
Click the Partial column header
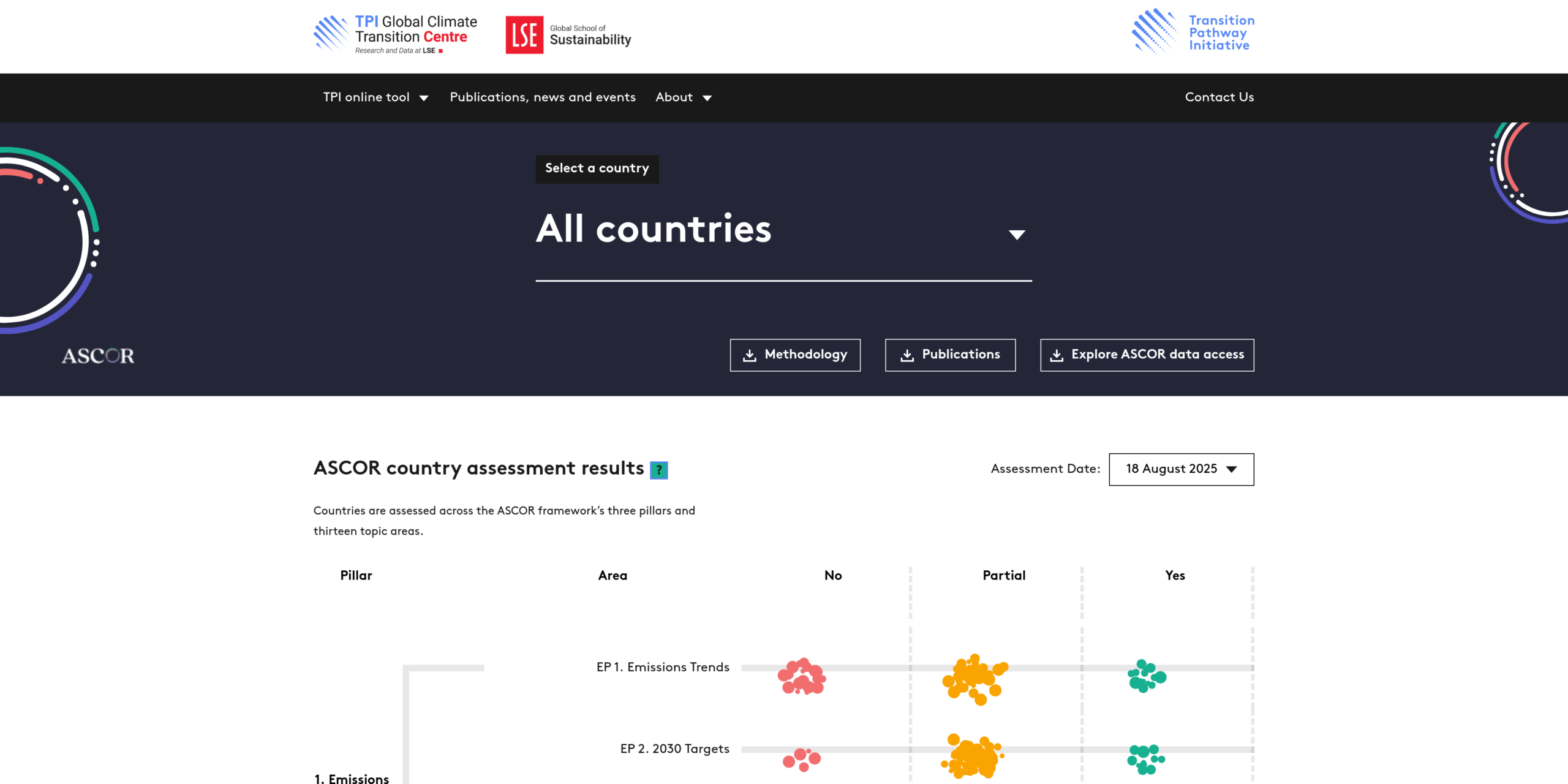point(1004,576)
